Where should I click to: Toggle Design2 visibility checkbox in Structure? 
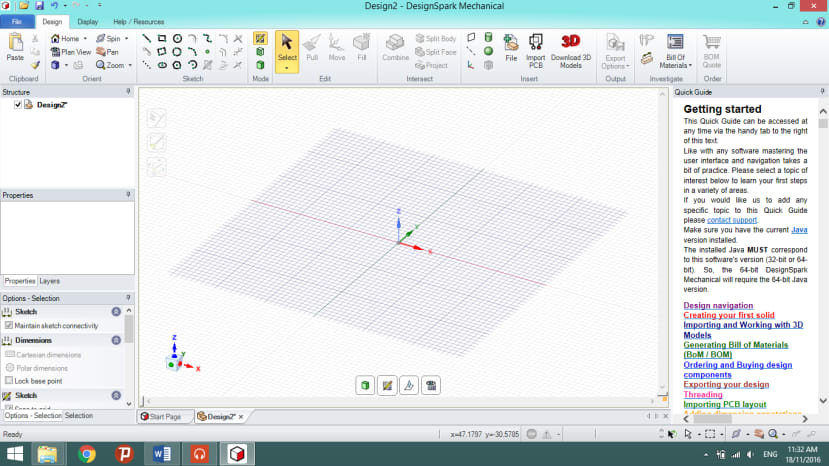point(18,105)
